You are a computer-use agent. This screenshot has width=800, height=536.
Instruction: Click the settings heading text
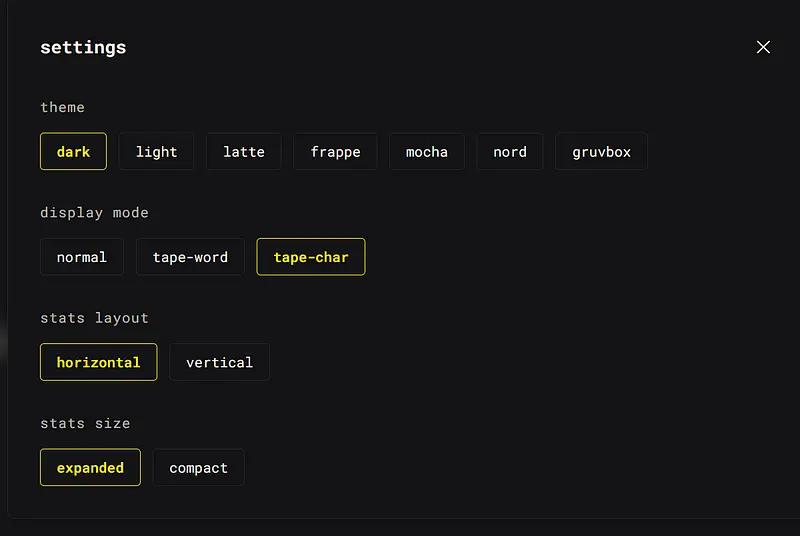[83, 47]
